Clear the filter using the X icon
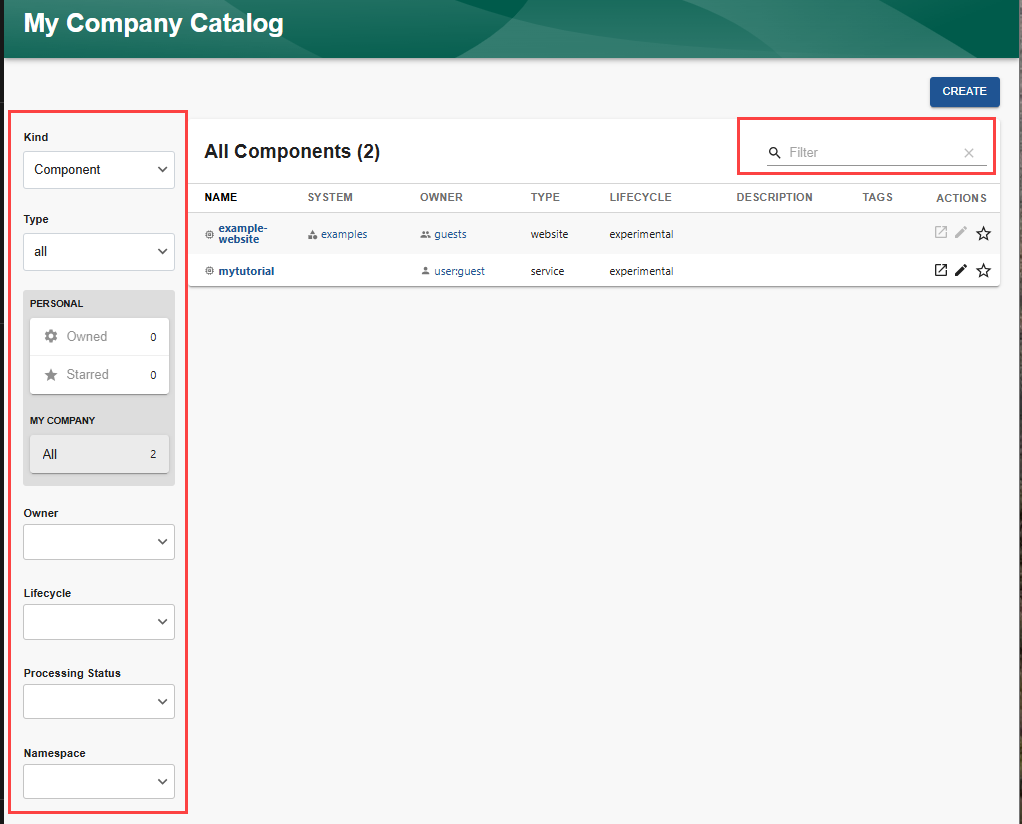This screenshot has width=1022, height=824. [x=968, y=152]
